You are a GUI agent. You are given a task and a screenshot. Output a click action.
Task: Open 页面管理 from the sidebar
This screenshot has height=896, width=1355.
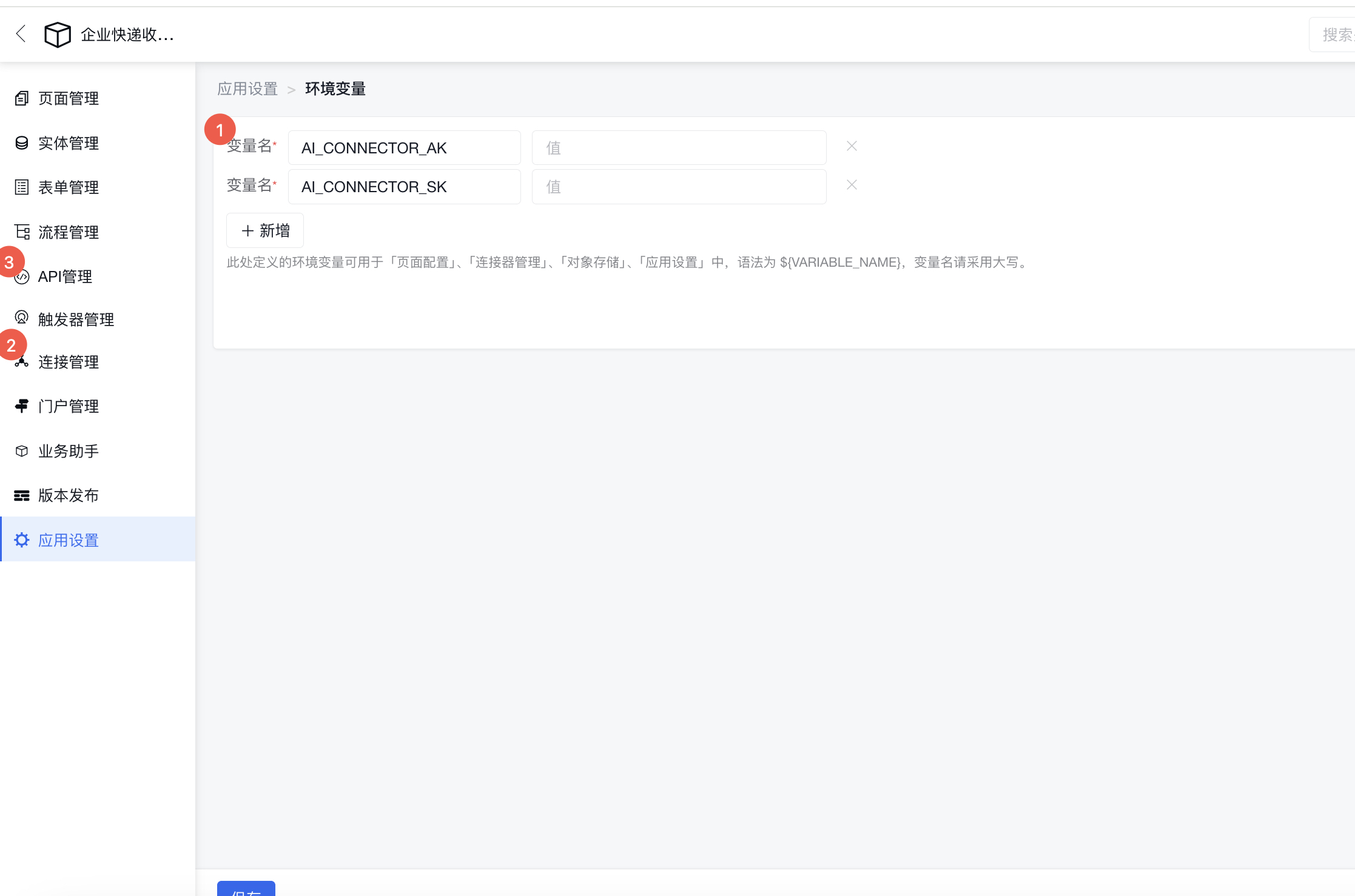69,98
